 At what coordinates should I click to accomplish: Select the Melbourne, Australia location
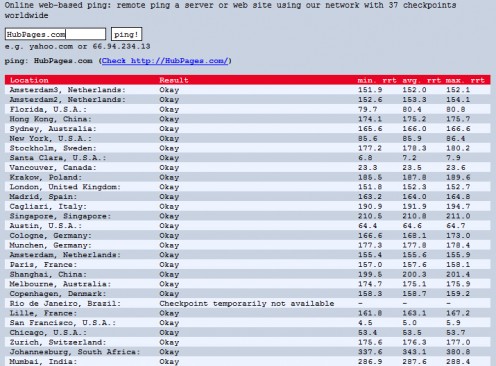pos(60,284)
